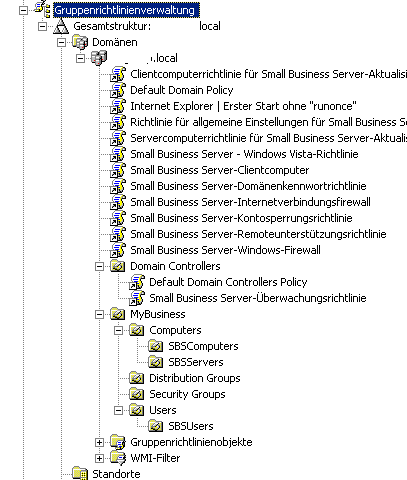Screen dimensions: 407x480
Task: Select Internet Explorer Erster Start policy
Action: coord(243,106)
